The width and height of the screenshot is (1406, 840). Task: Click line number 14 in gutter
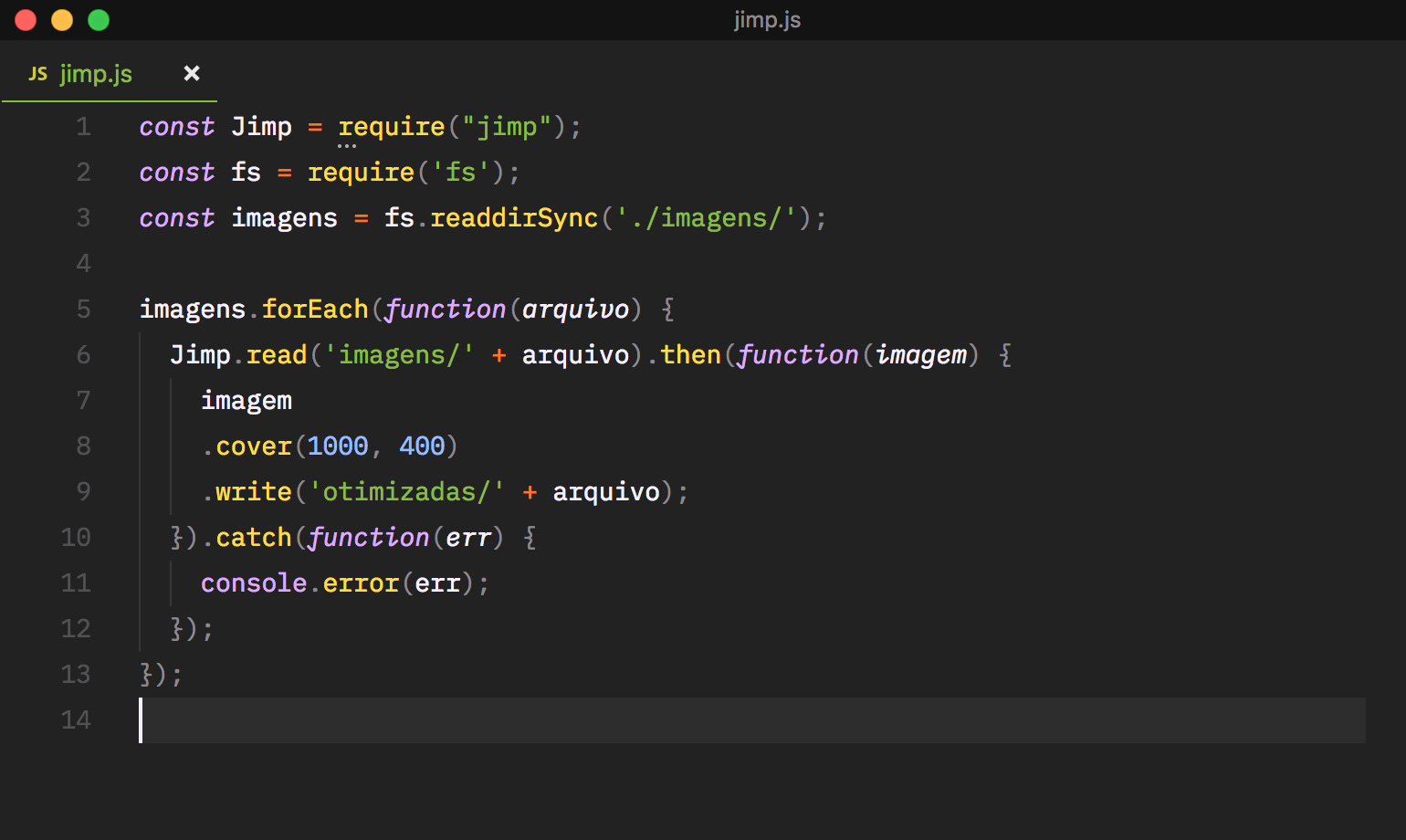76,720
